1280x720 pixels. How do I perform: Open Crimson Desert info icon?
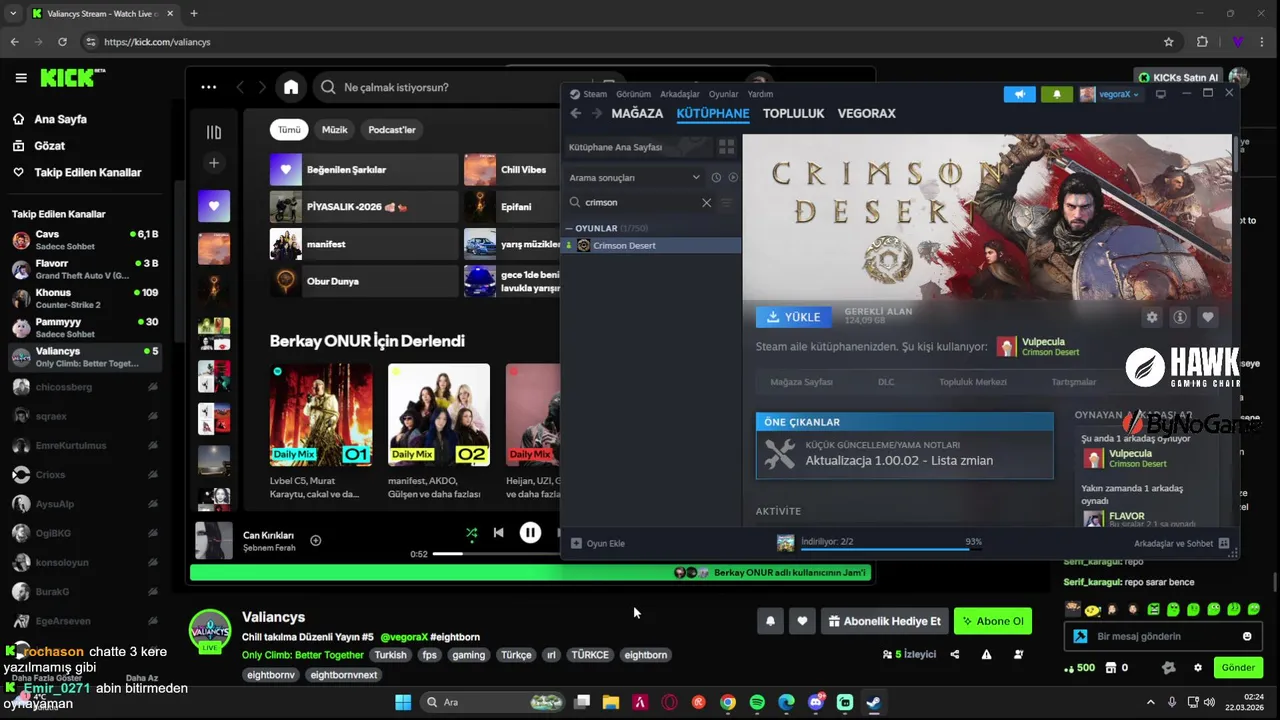coord(1180,317)
